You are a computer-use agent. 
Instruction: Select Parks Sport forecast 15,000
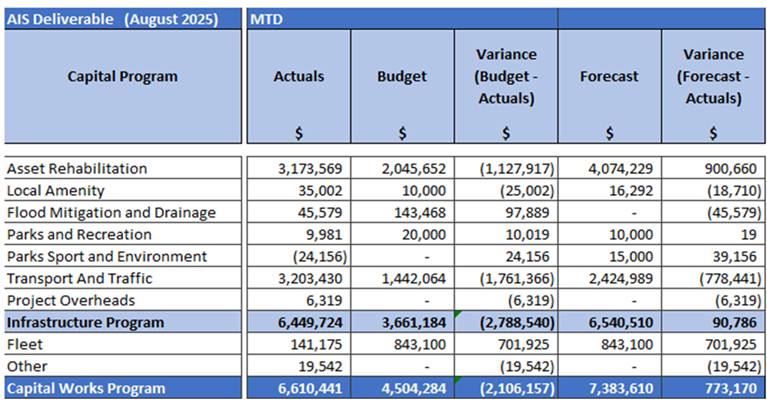(609, 256)
